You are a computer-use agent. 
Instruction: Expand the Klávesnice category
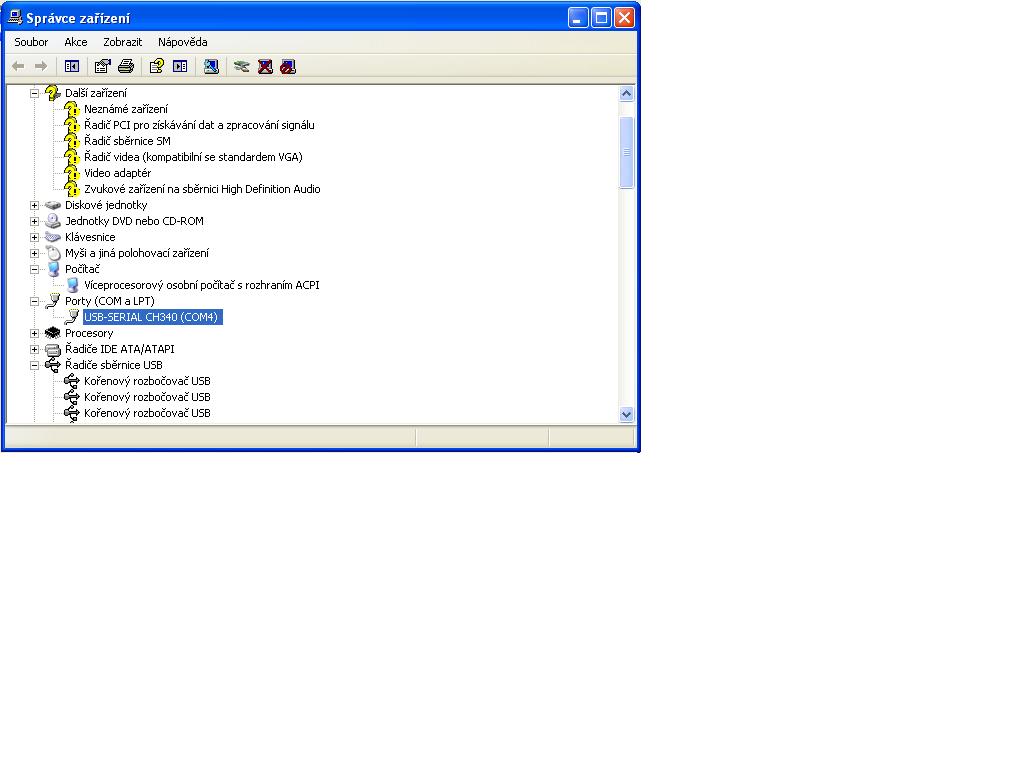point(35,237)
